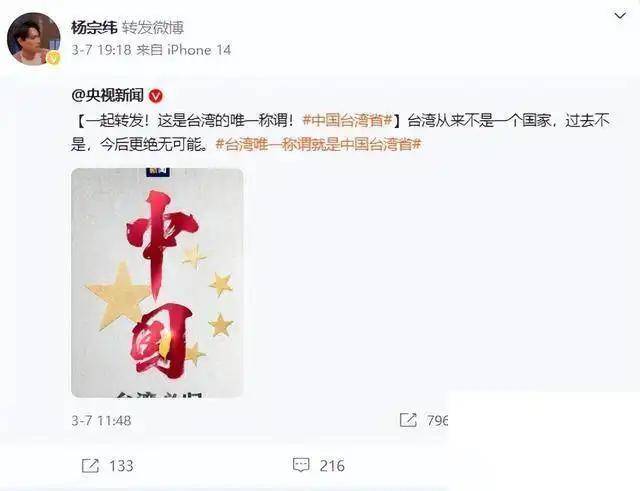Click the 转发微博 text
The height and width of the screenshot is (491, 640).
coord(153,28)
